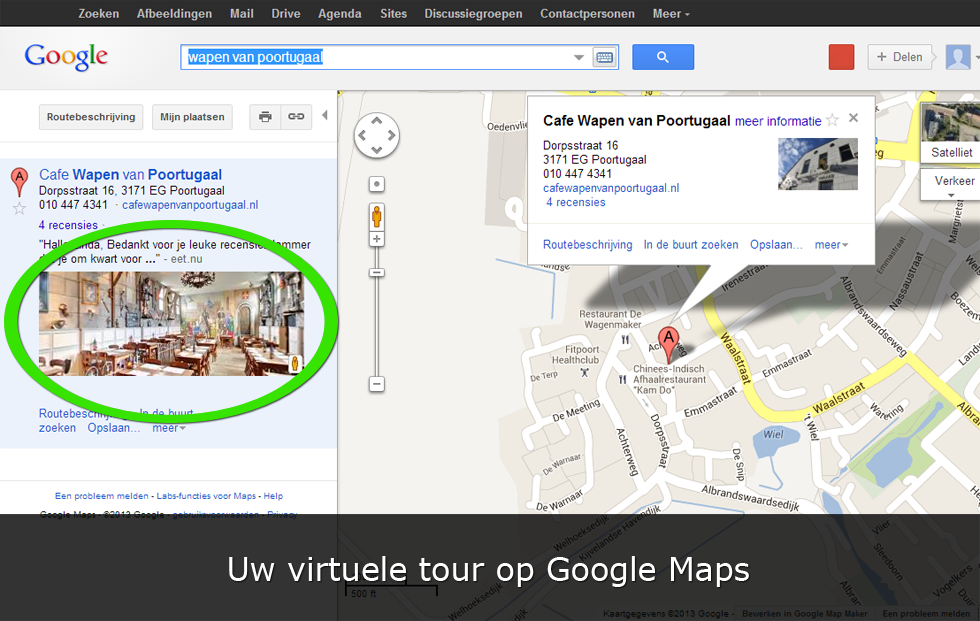Click the 'my location' button on map
This screenshot has height=621, width=980.
pyautogui.click(x=376, y=184)
